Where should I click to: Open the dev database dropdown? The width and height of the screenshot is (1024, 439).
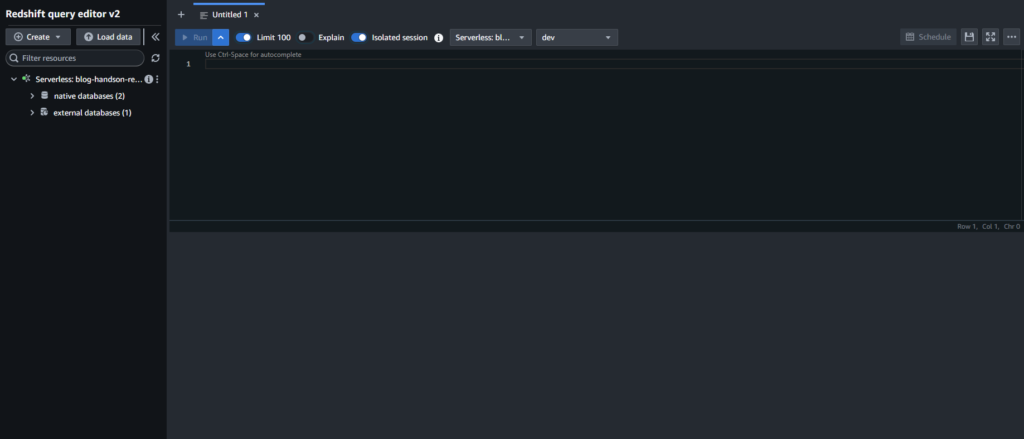577,37
